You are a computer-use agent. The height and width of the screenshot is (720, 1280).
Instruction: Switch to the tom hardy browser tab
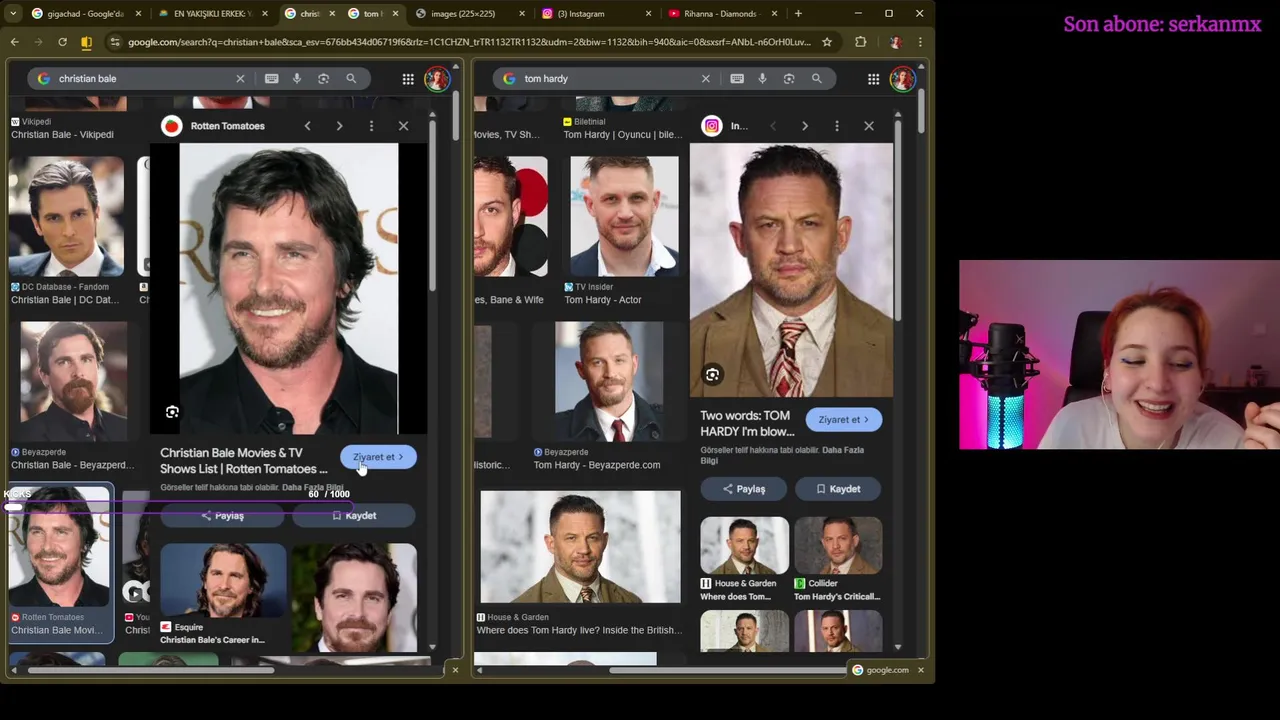tap(374, 13)
